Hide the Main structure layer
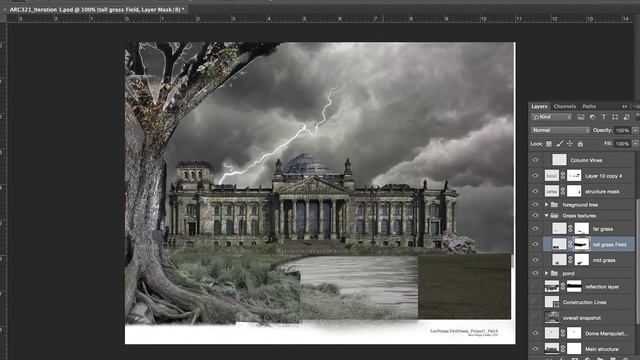Image resolution: width=640 pixels, height=360 pixels. (536, 349)
